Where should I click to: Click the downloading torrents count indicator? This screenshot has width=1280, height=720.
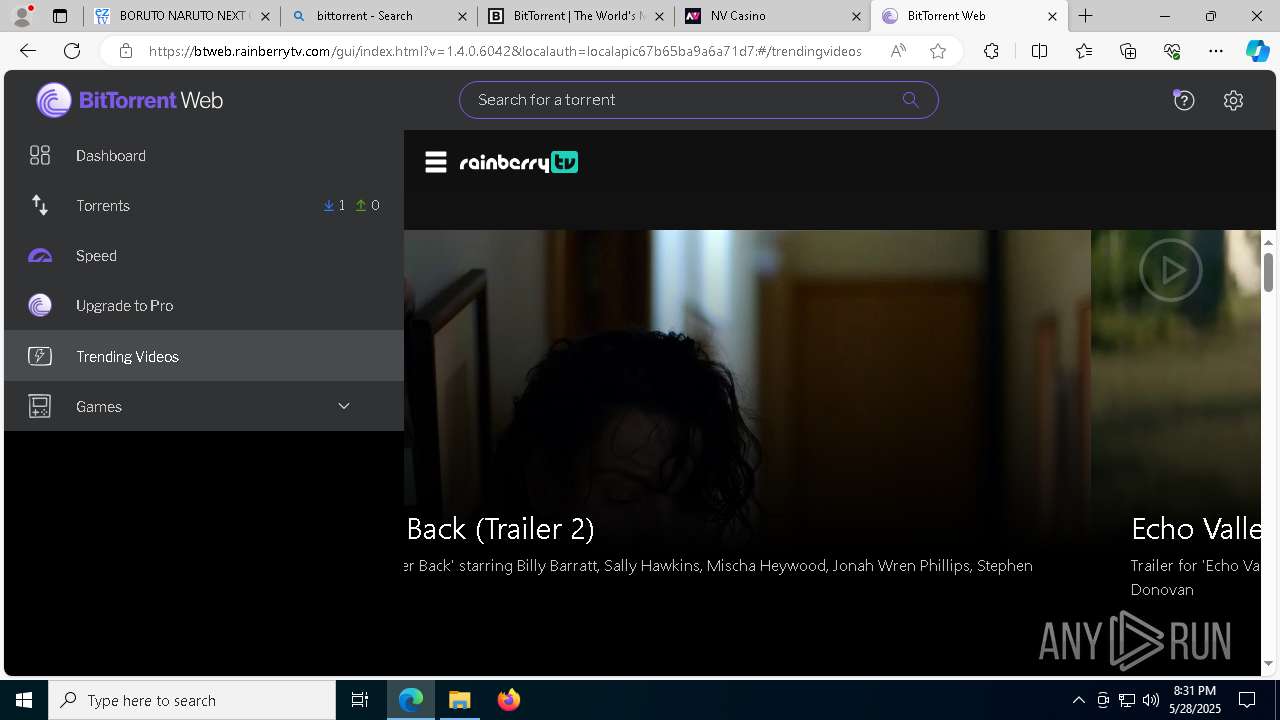coord(334,205)
